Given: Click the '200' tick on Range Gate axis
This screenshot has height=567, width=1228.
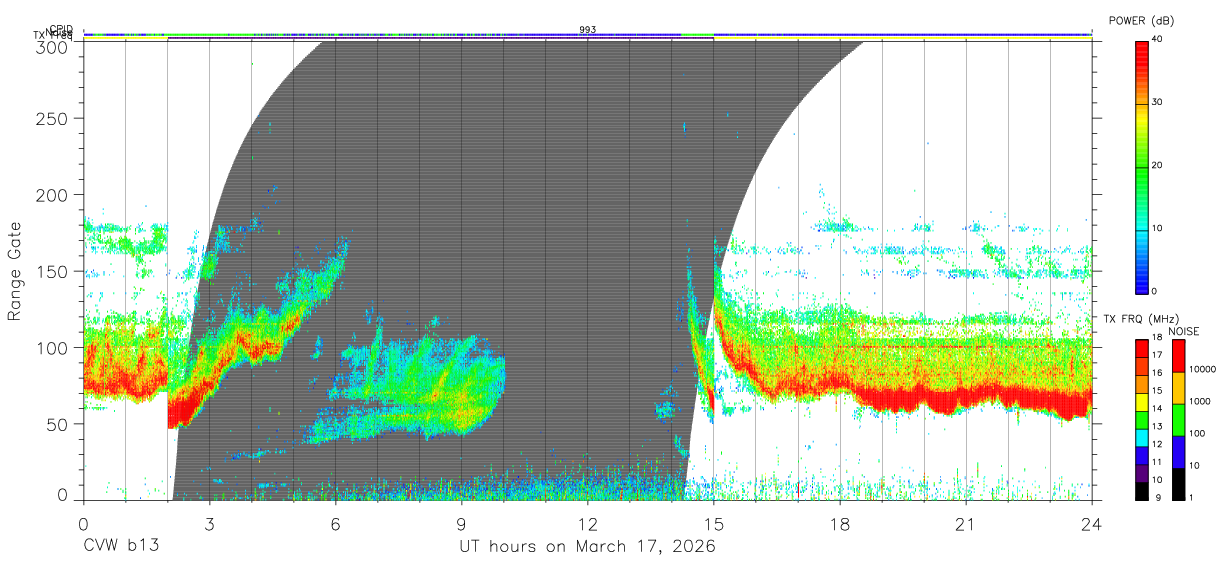Looking at the screenshot, I should click(x=53, y=195).
